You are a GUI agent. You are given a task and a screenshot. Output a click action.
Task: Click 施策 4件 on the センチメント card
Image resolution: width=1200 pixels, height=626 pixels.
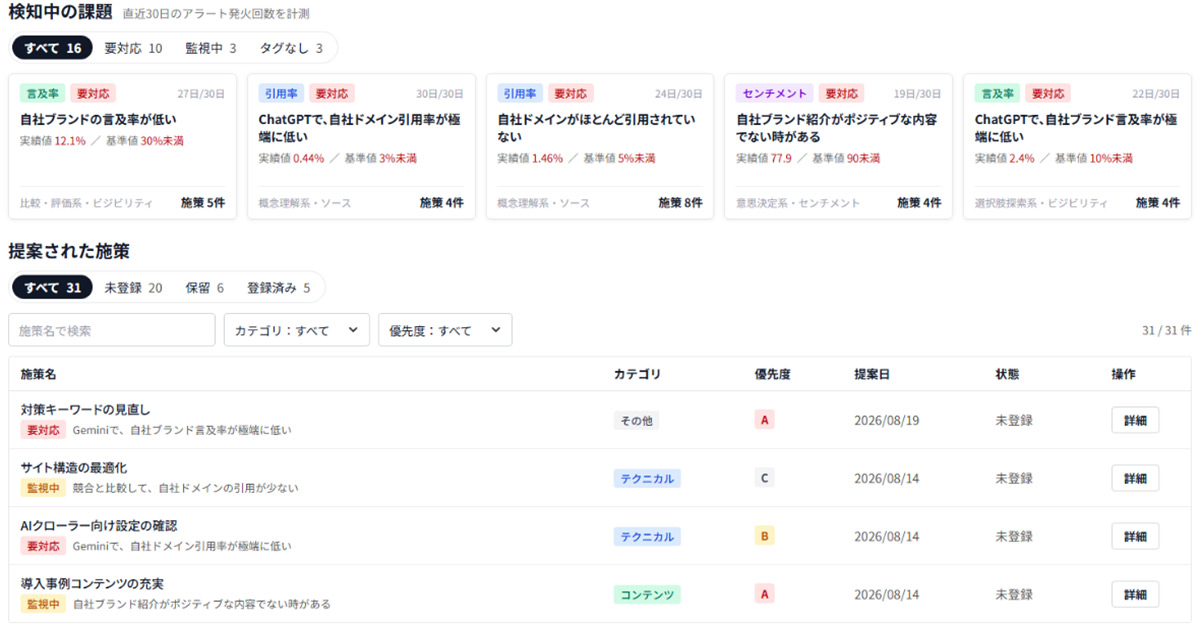coord(919,203)
